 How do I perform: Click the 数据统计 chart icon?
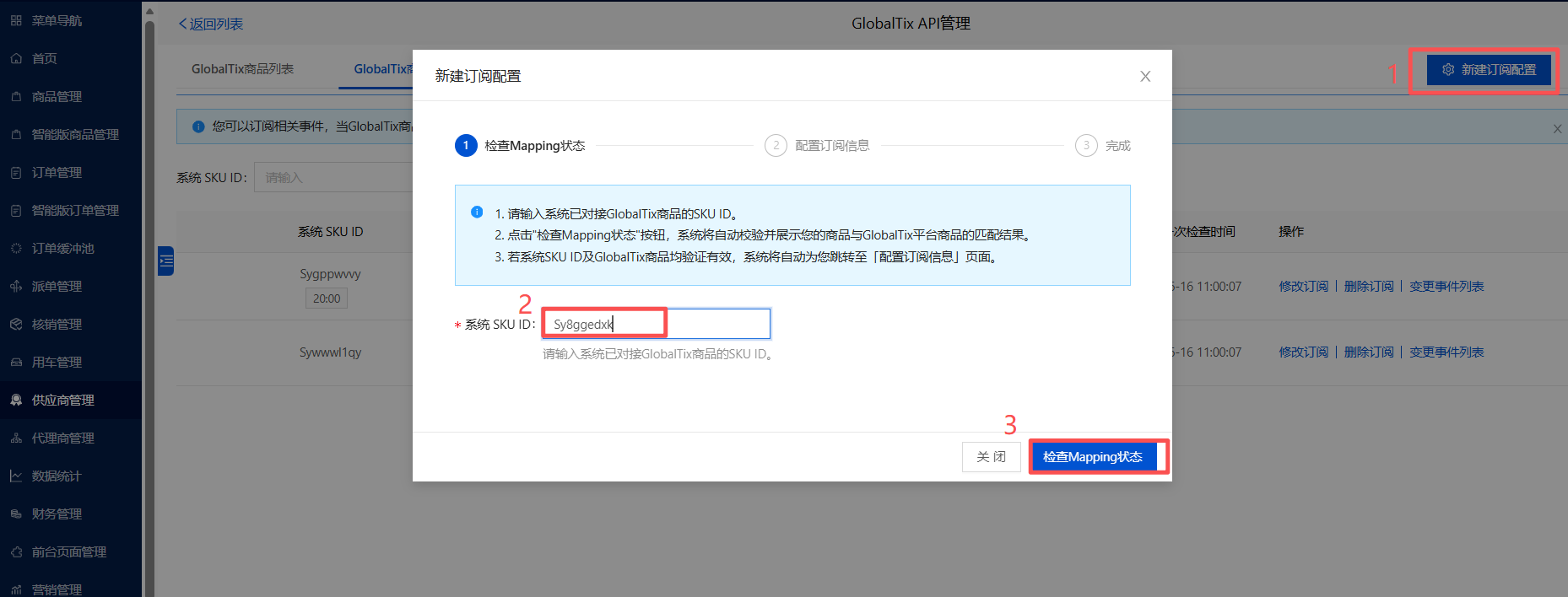[16, 476]
